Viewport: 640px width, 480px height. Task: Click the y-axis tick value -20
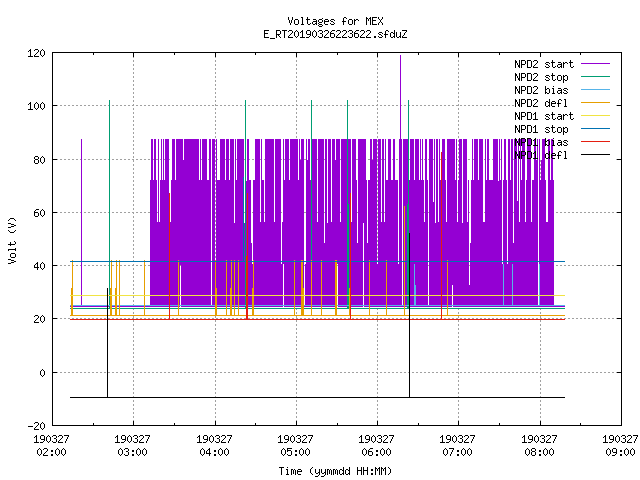(36, 426)
